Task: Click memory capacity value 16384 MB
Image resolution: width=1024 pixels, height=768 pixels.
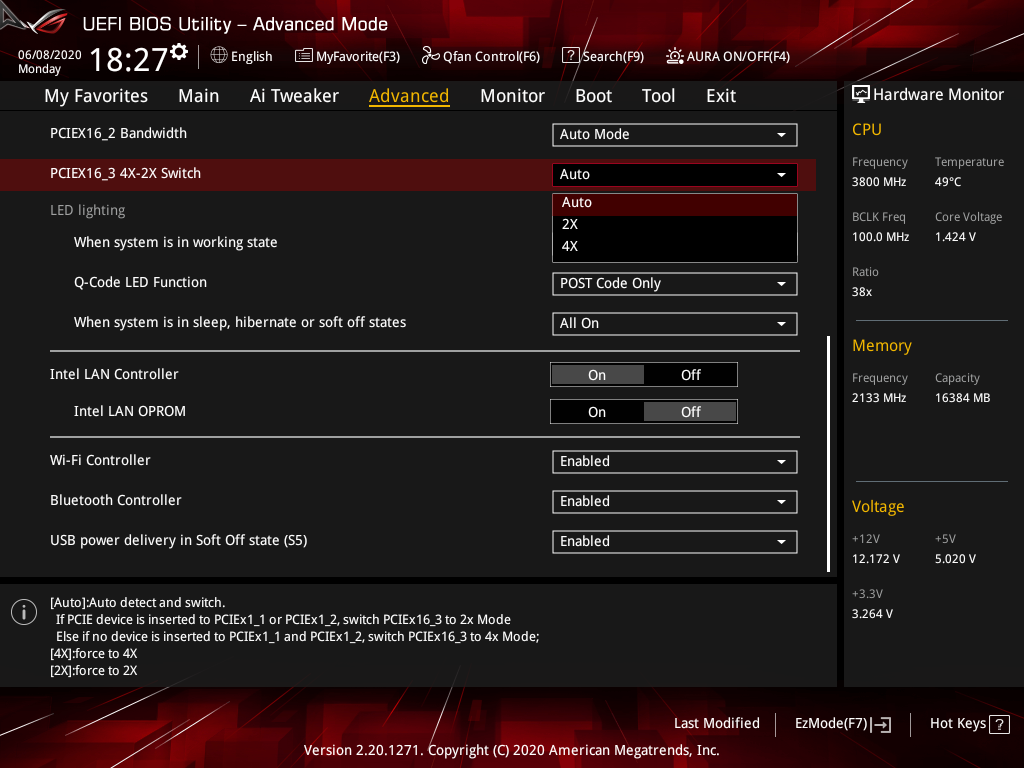Action: 962,398
